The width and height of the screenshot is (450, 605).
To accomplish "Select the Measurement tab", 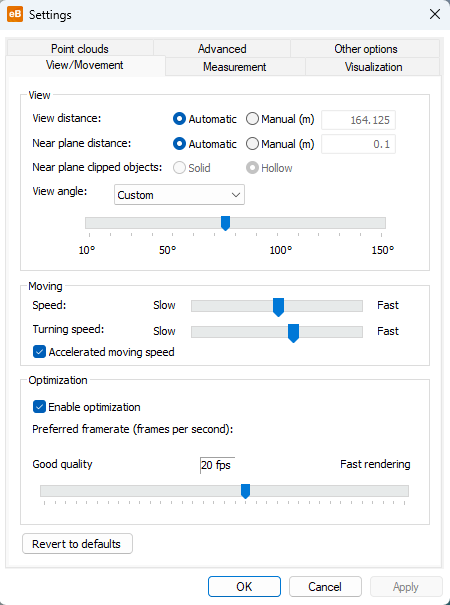I will [235, 67].
